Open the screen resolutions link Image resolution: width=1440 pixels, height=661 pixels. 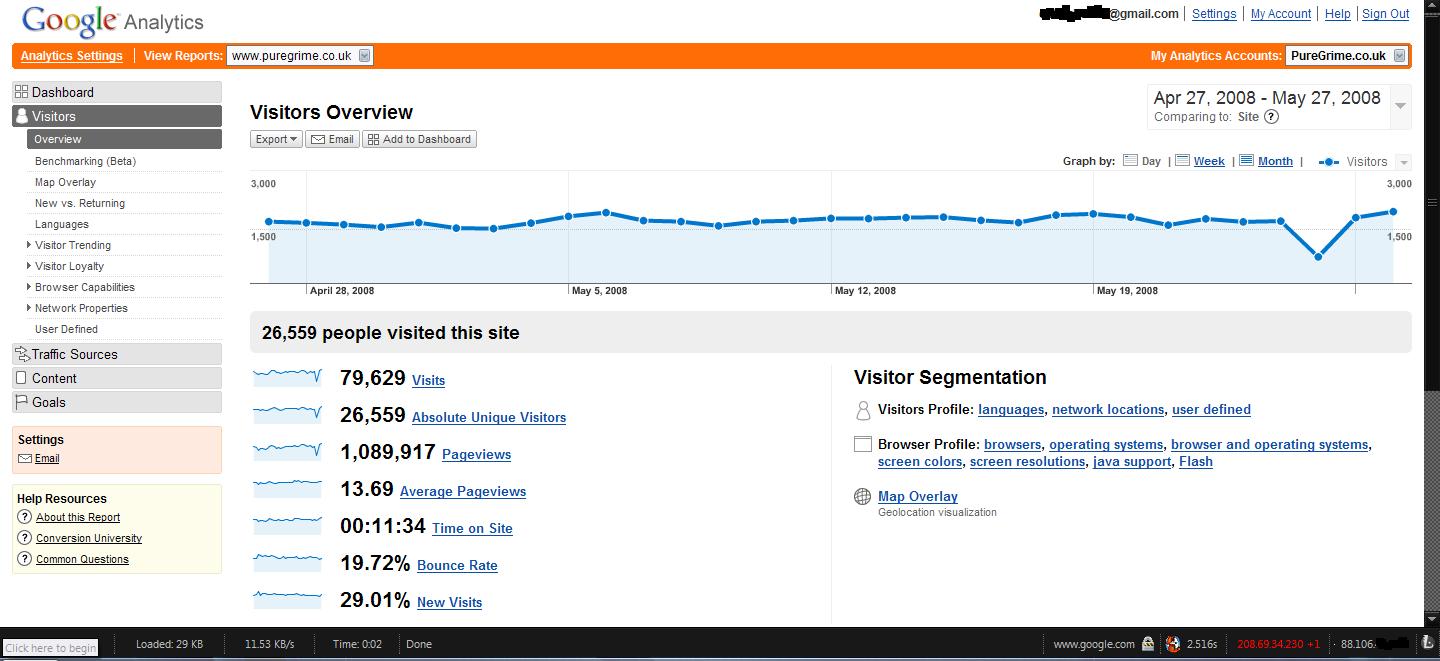point(1027,462)
